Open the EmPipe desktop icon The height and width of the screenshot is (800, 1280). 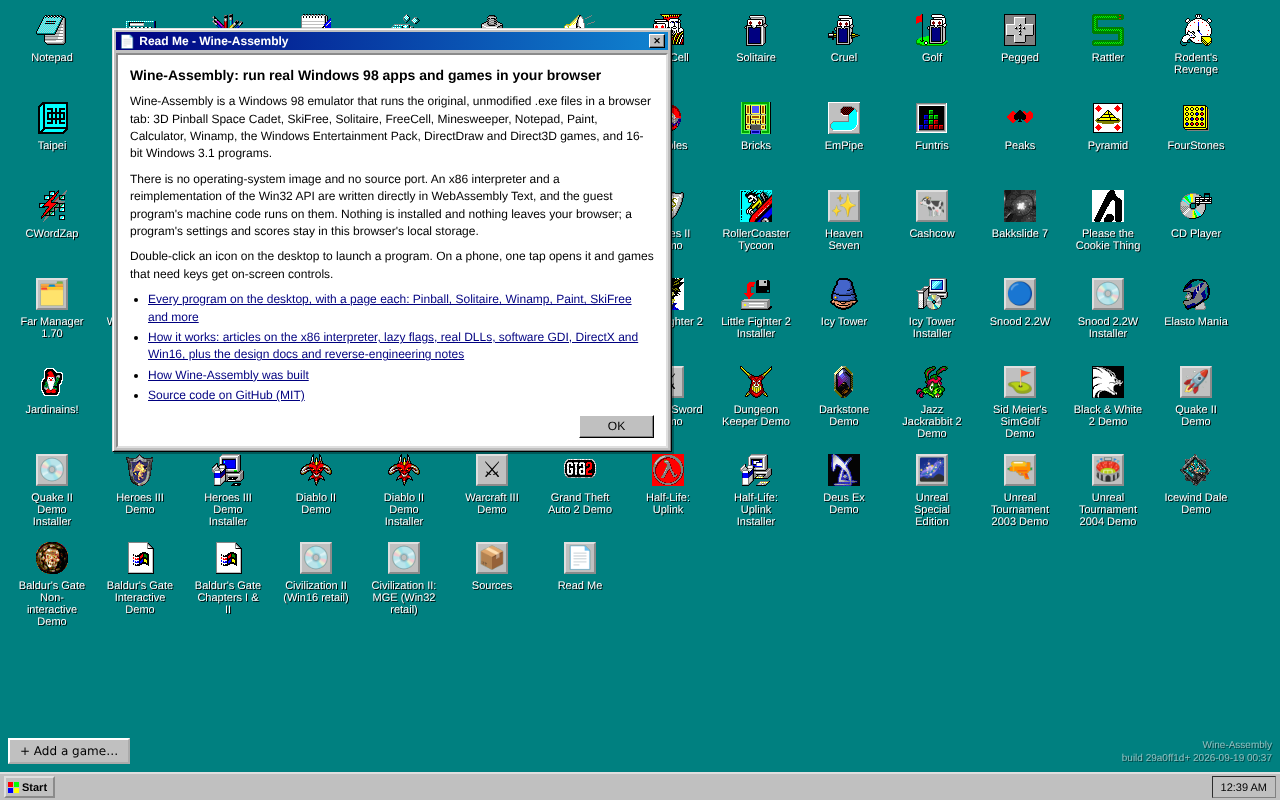click(x=844, y=118)
